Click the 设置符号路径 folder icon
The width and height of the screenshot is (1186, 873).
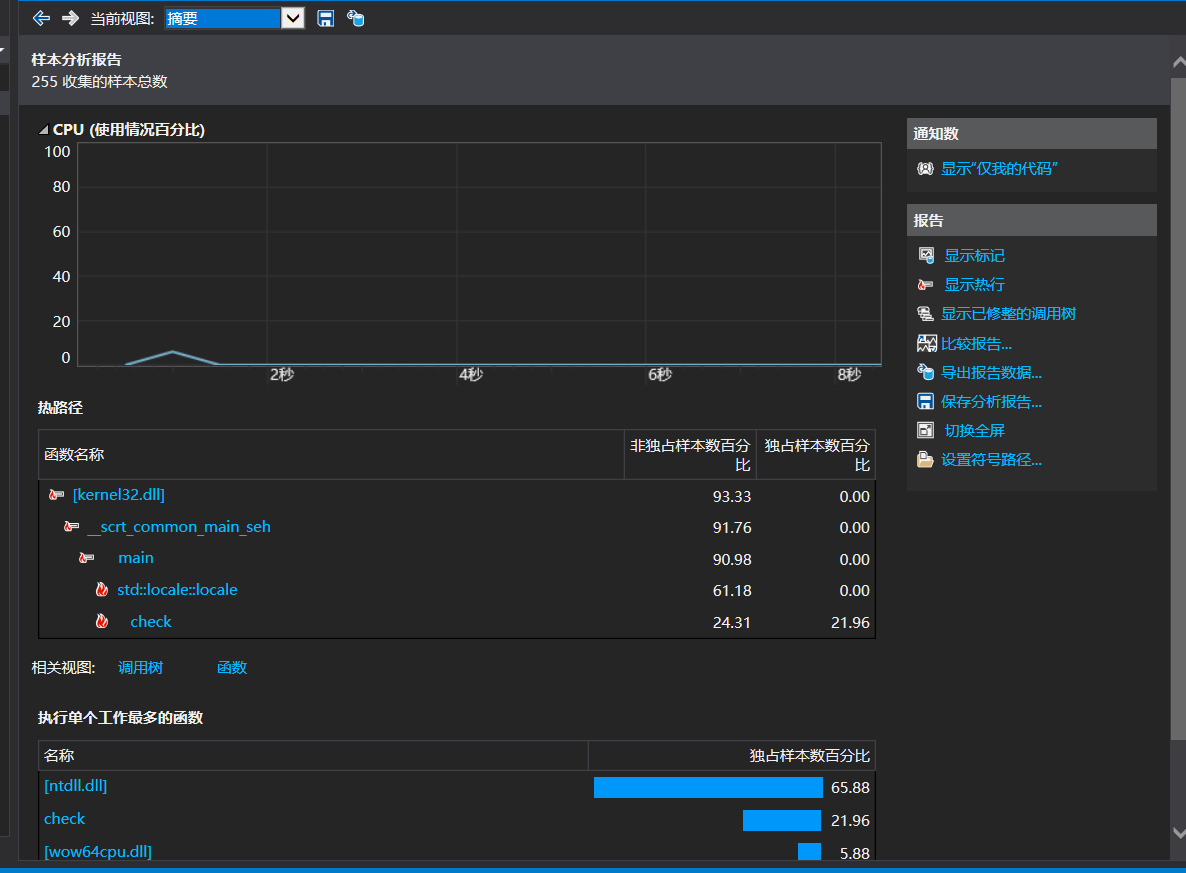coord(925,459)
